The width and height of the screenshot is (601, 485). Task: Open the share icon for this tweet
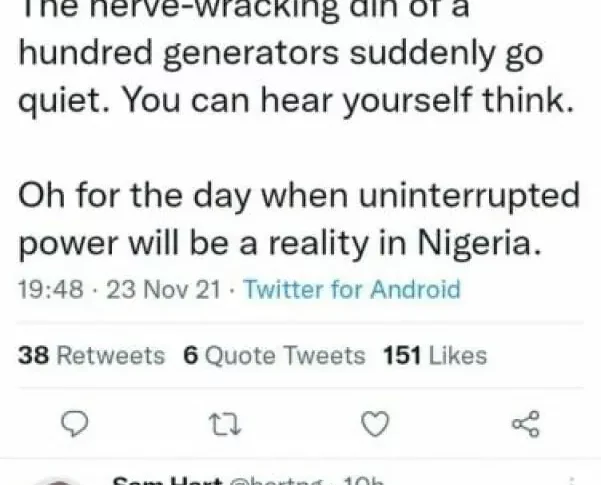click(524, 425)
